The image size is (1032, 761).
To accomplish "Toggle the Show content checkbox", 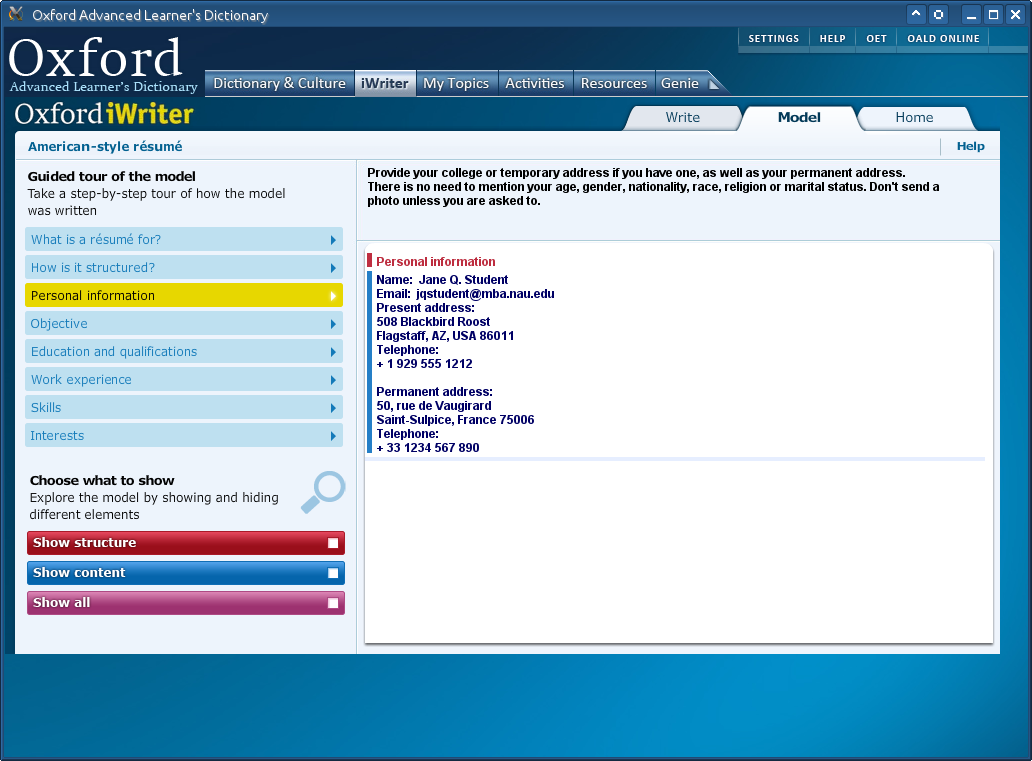I will click(x=333, y=573).
